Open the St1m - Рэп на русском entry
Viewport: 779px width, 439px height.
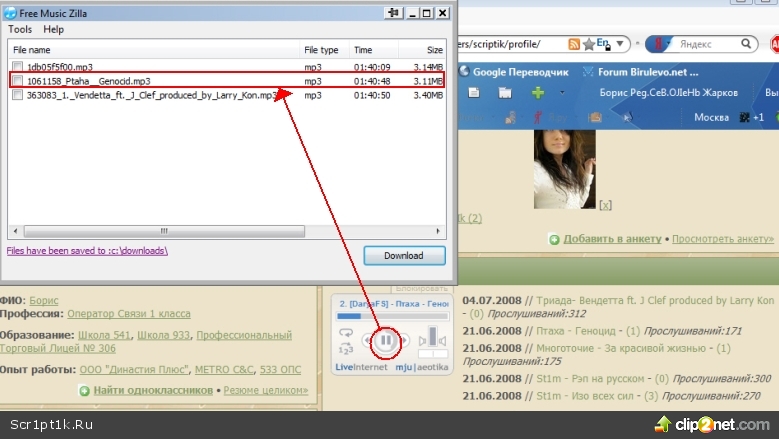tap(590, 379)
